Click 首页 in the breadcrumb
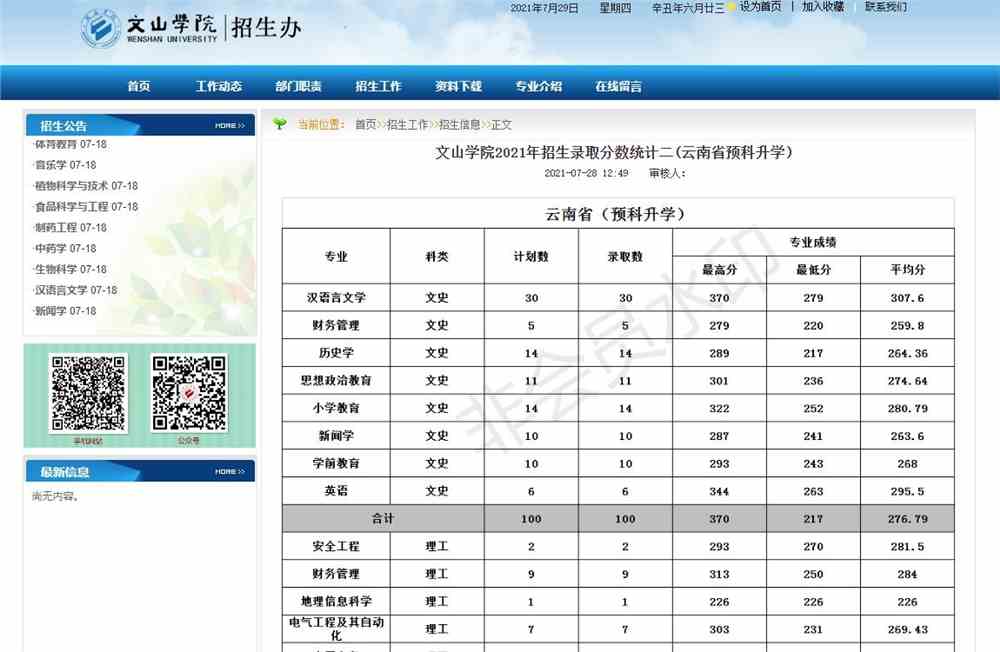The height and width of the screenshot is (652, 1000). coord(365,124)
